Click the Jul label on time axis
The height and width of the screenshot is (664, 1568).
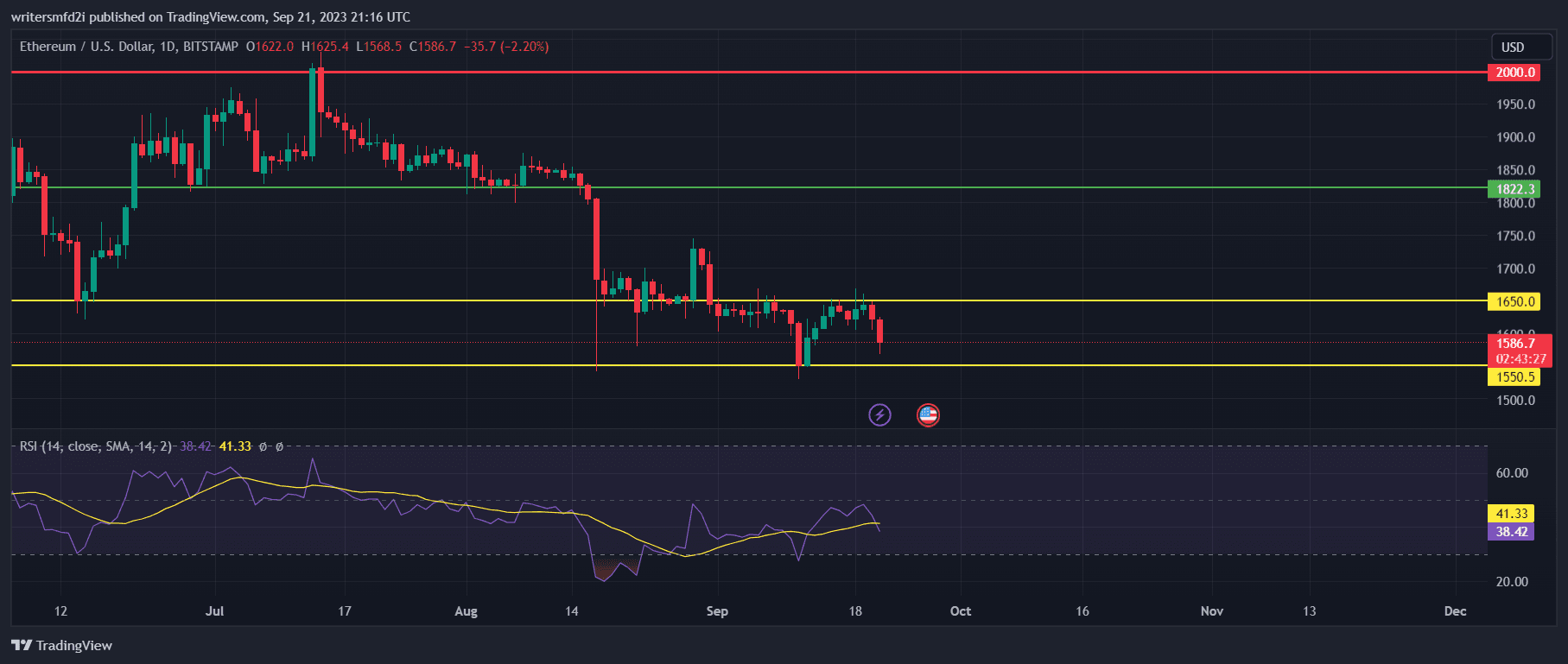(x=214, y=611)
